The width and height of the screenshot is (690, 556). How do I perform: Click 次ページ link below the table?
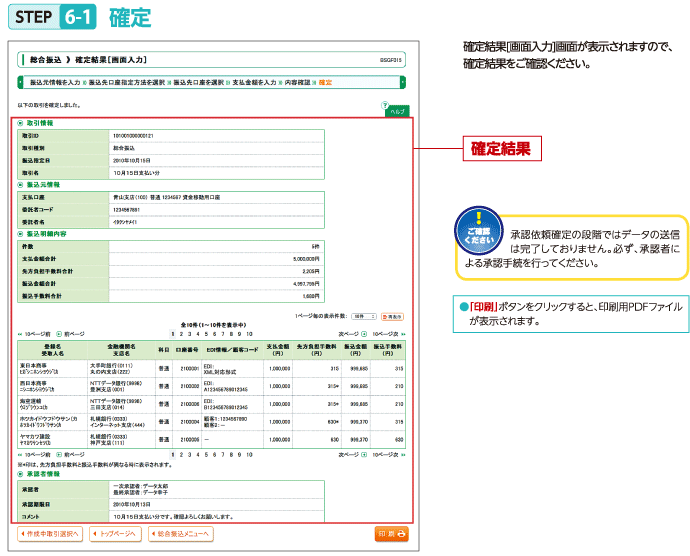pos(352,455)
